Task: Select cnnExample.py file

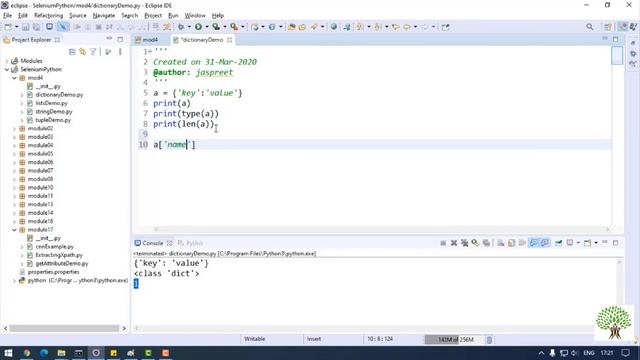Action: coord(54,247)
